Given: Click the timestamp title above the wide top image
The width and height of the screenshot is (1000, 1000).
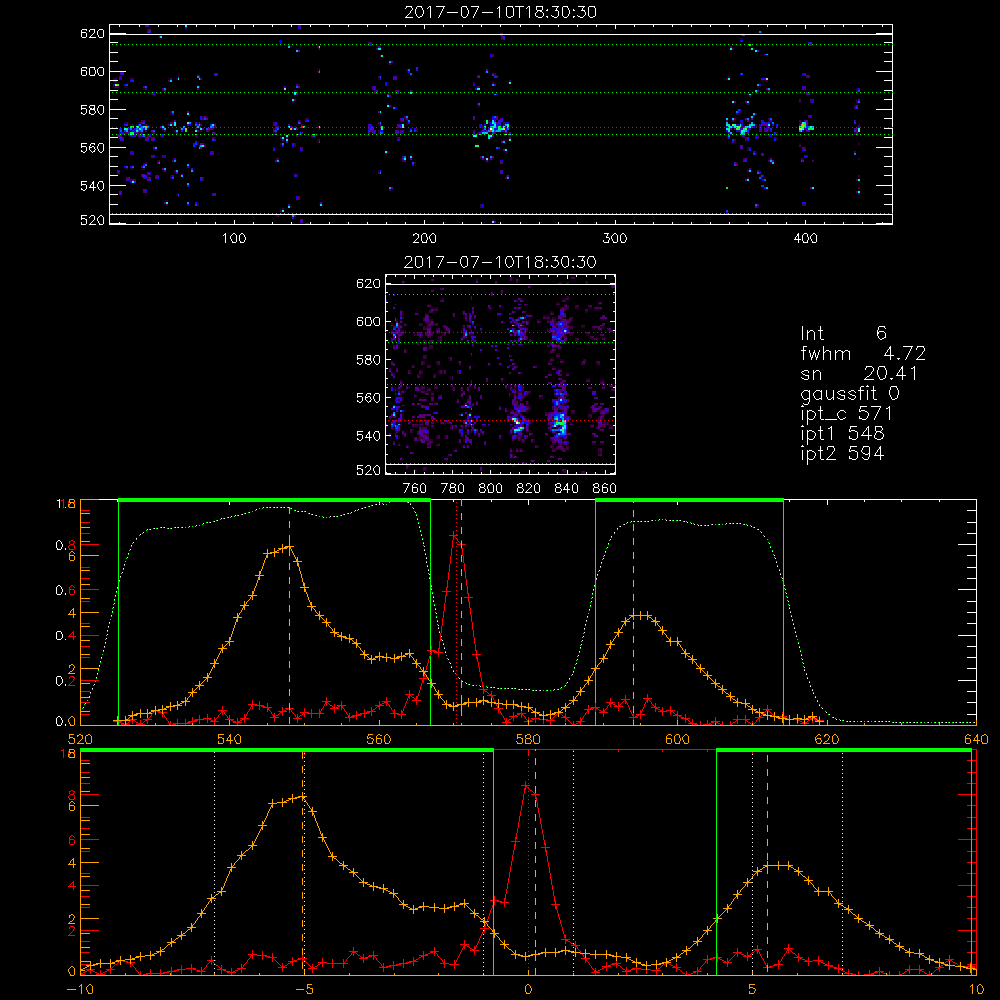Looking at the screenshot, I should pos(501,12).
